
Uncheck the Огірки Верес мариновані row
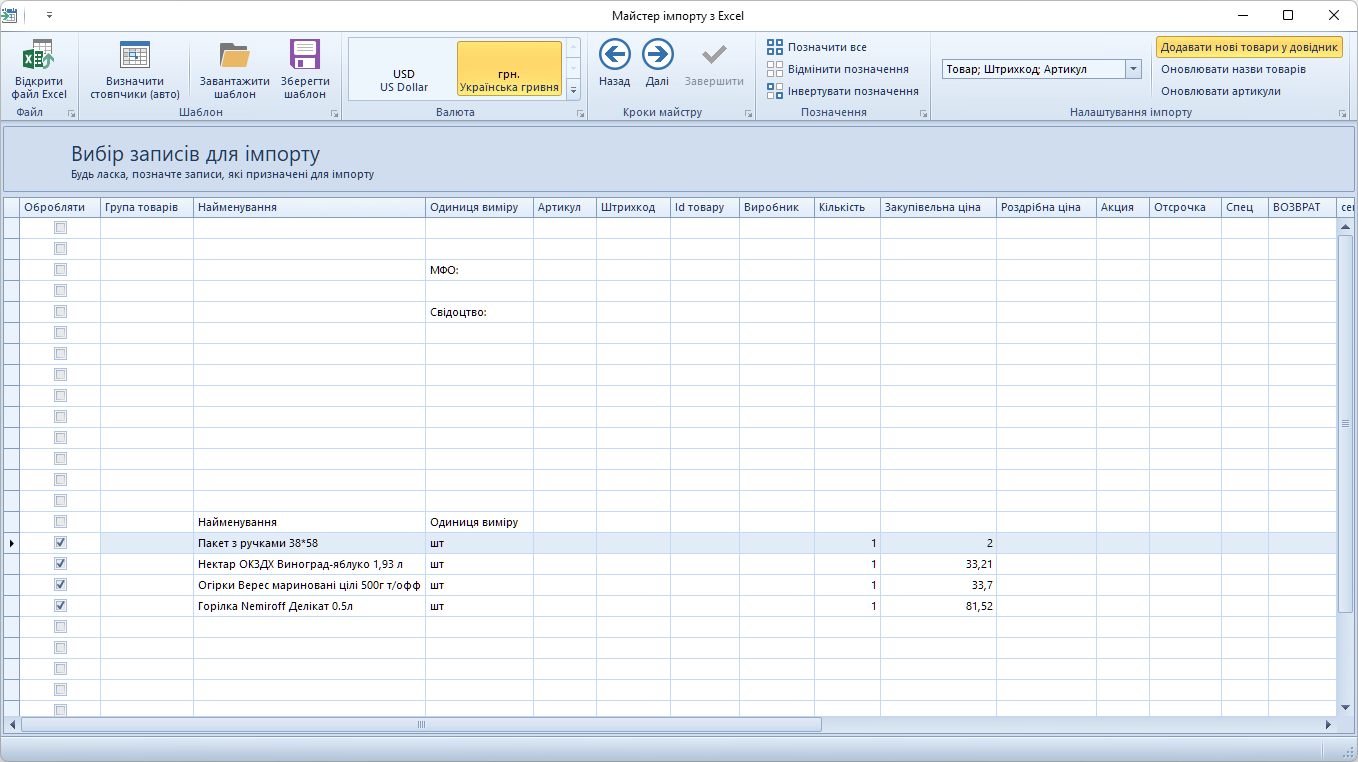[x=60, y=585]
